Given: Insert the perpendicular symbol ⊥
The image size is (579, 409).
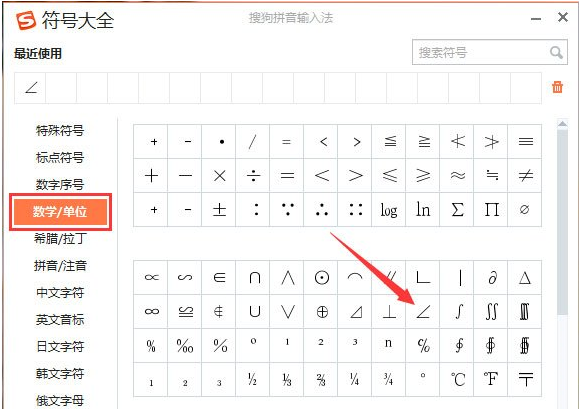Looking at the screenshot, I should tap(389, 312).
